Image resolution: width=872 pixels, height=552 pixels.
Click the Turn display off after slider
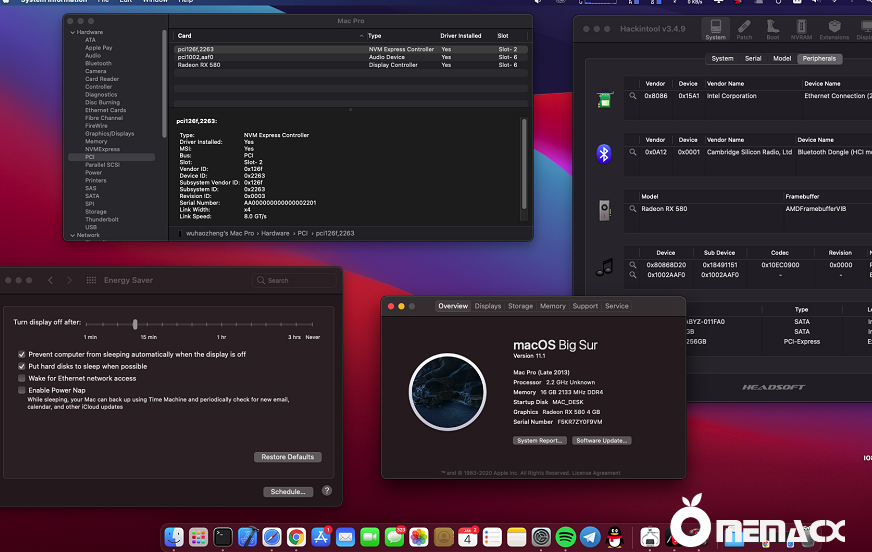pyautogui.click(x=135, y=324)
